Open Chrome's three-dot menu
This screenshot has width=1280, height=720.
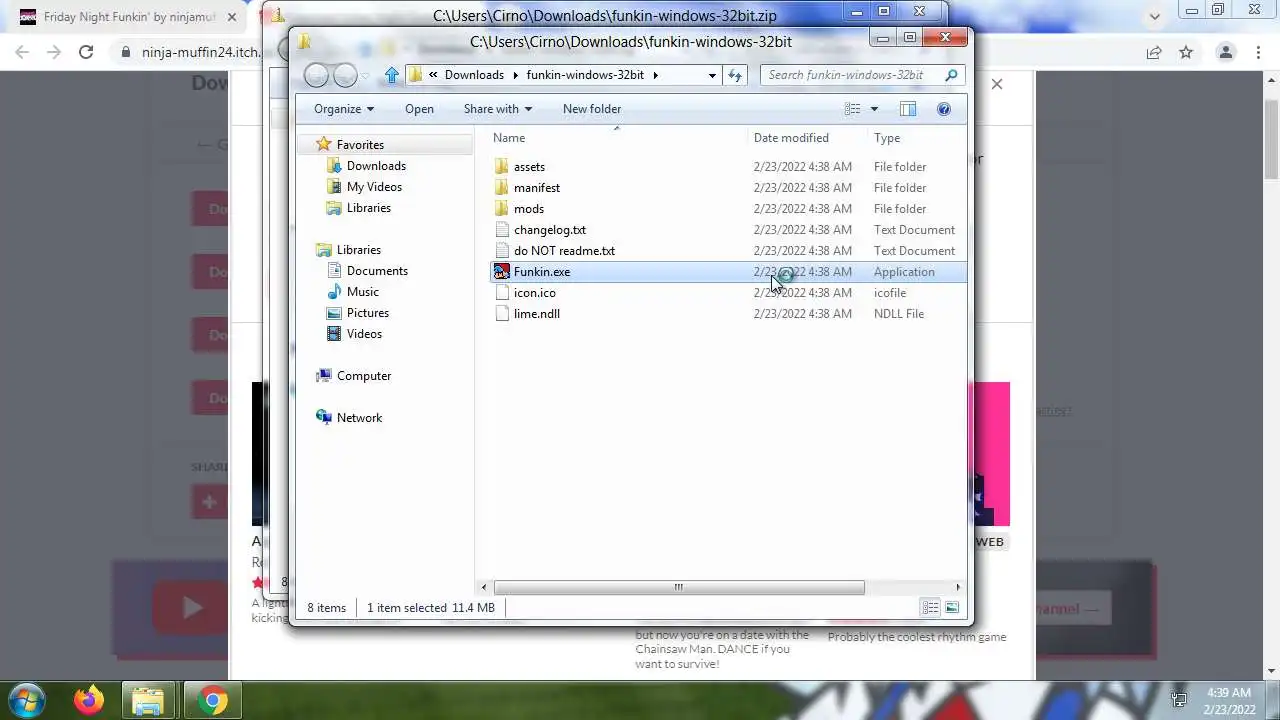pos(1259,52)
